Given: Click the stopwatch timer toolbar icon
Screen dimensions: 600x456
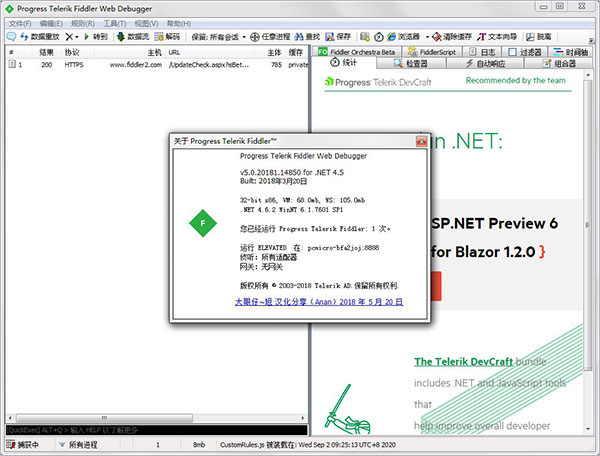Looking at the screenshot, I should click(378, 37).
